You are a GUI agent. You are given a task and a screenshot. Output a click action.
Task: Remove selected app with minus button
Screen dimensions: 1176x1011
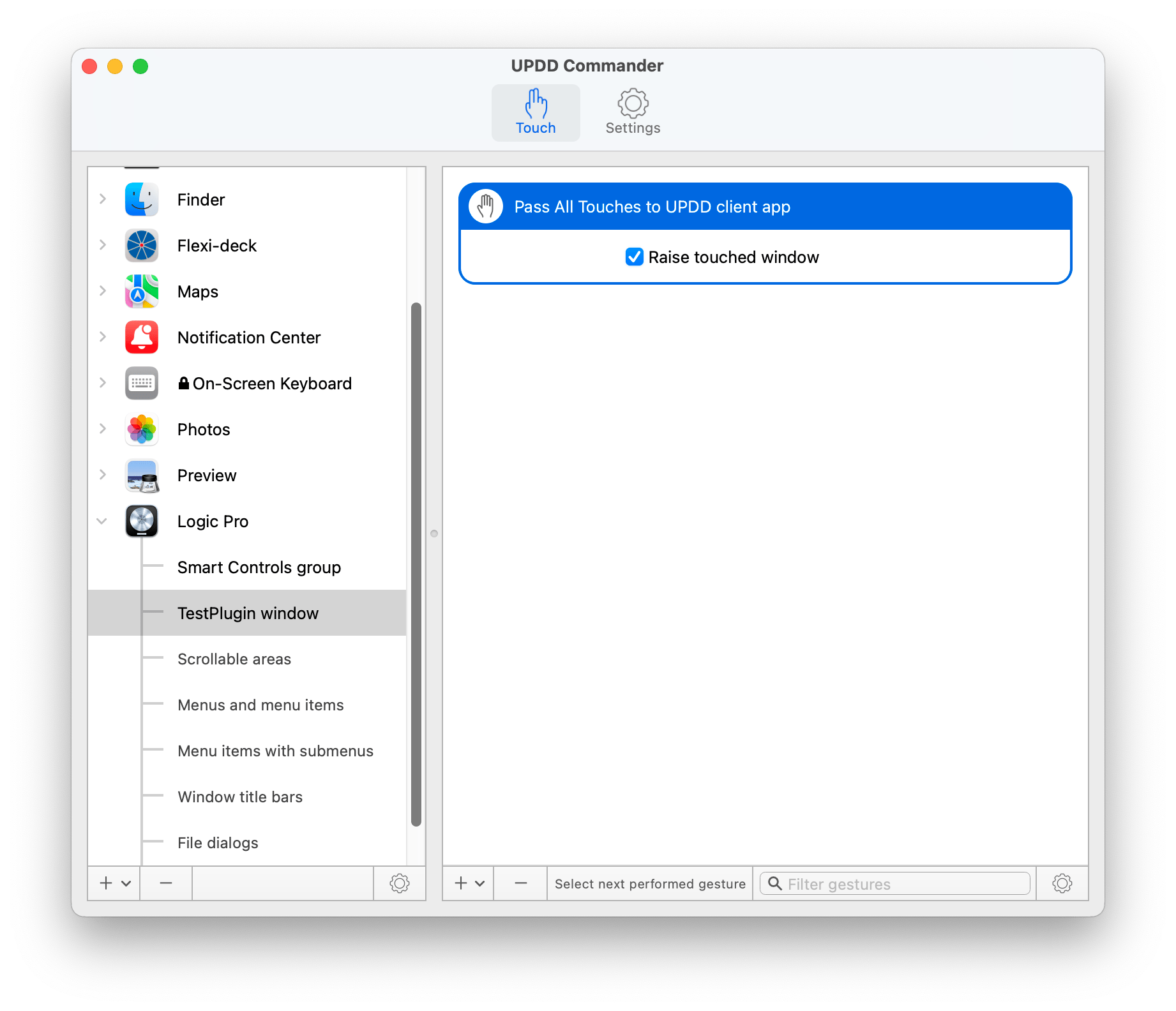click(165, 883)
